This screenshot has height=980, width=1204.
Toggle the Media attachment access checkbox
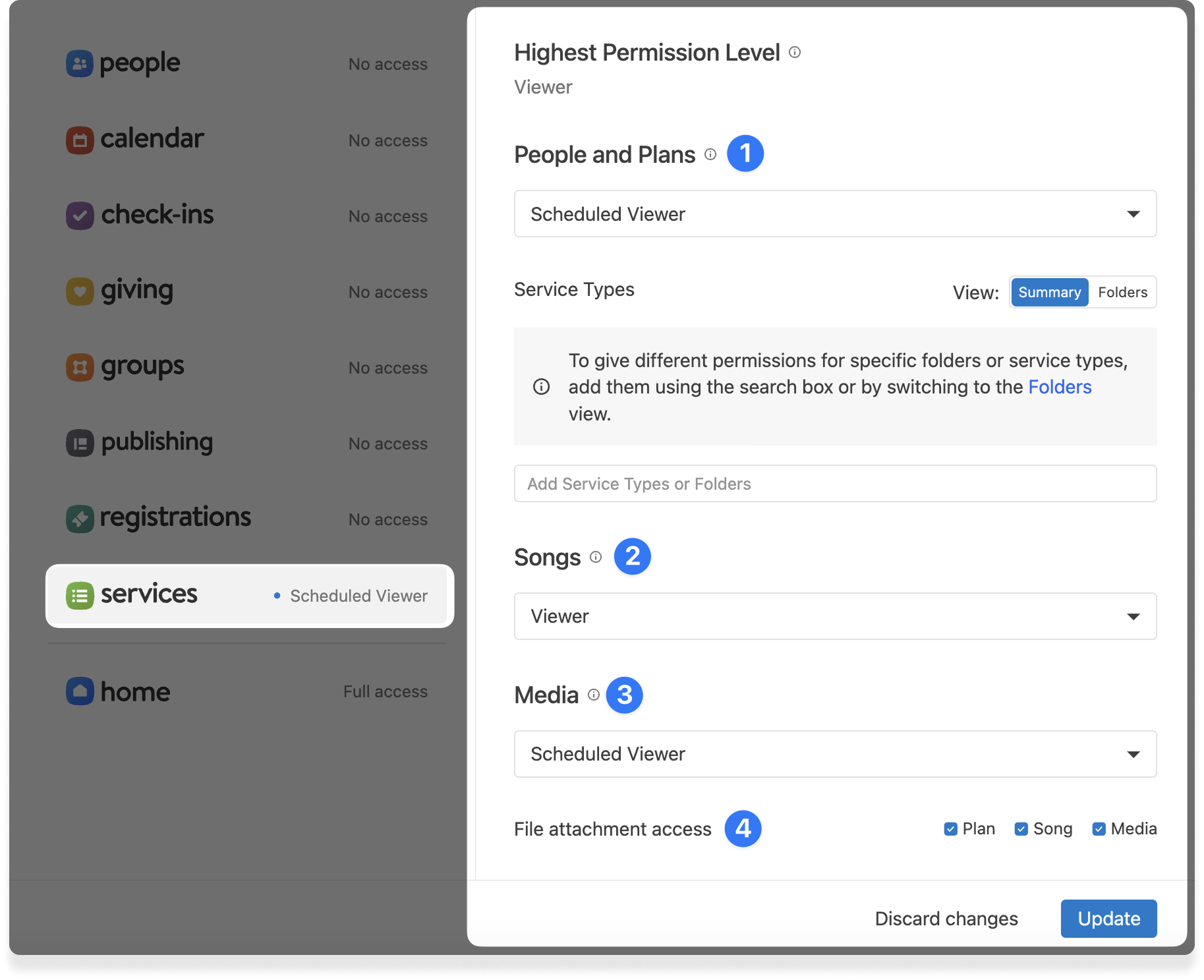1099,828
